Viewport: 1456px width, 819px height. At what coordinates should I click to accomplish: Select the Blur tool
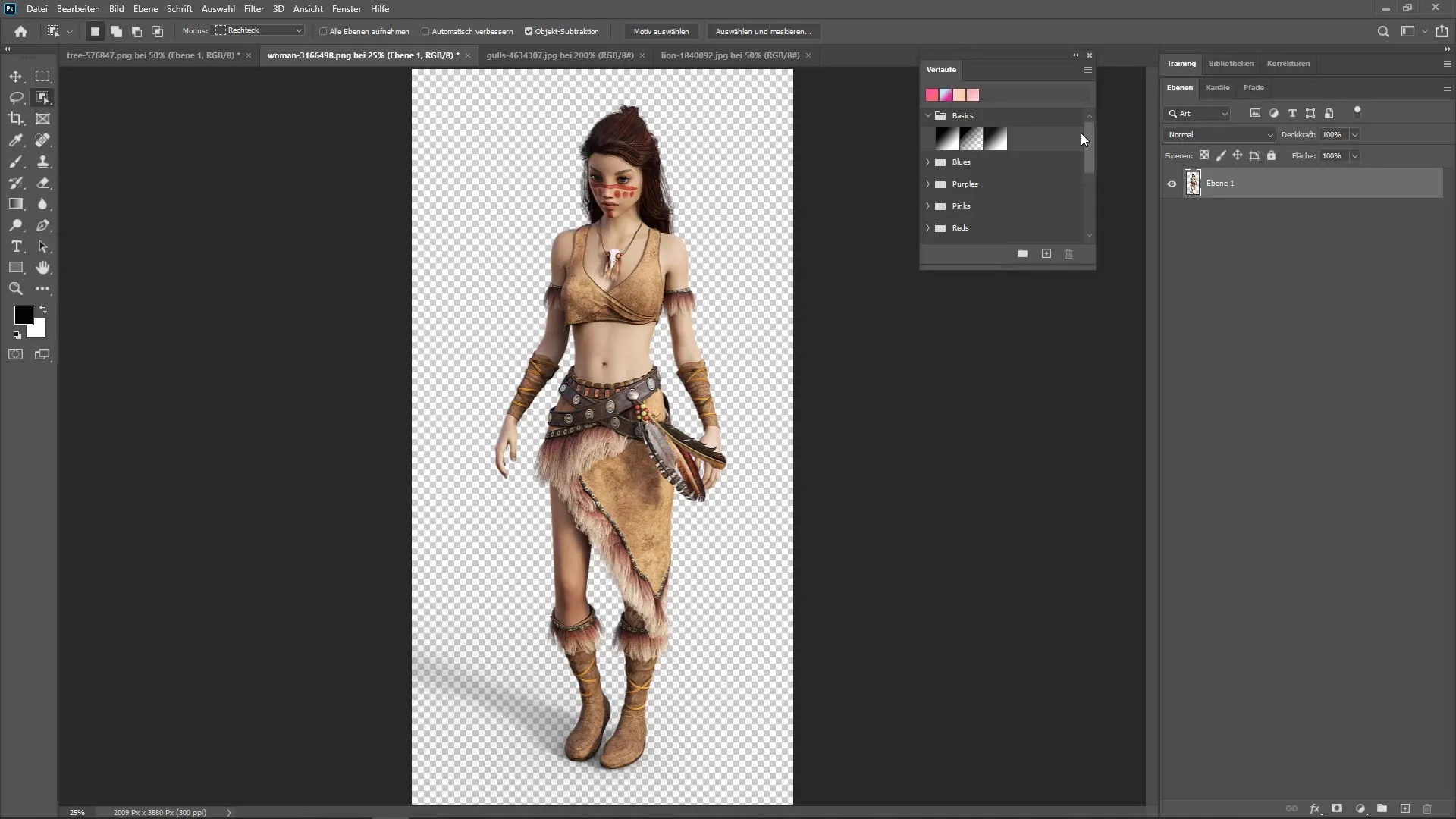coord(43,204)
